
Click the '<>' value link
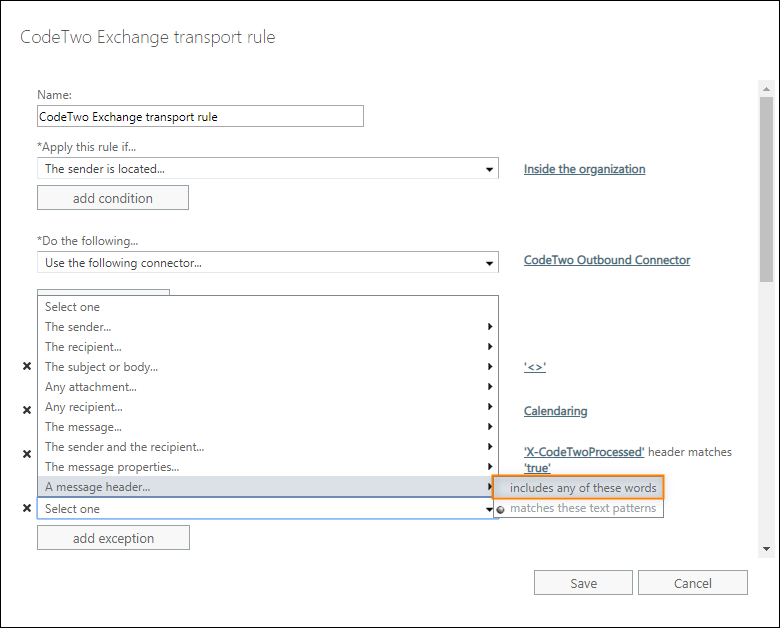point(535,367)
